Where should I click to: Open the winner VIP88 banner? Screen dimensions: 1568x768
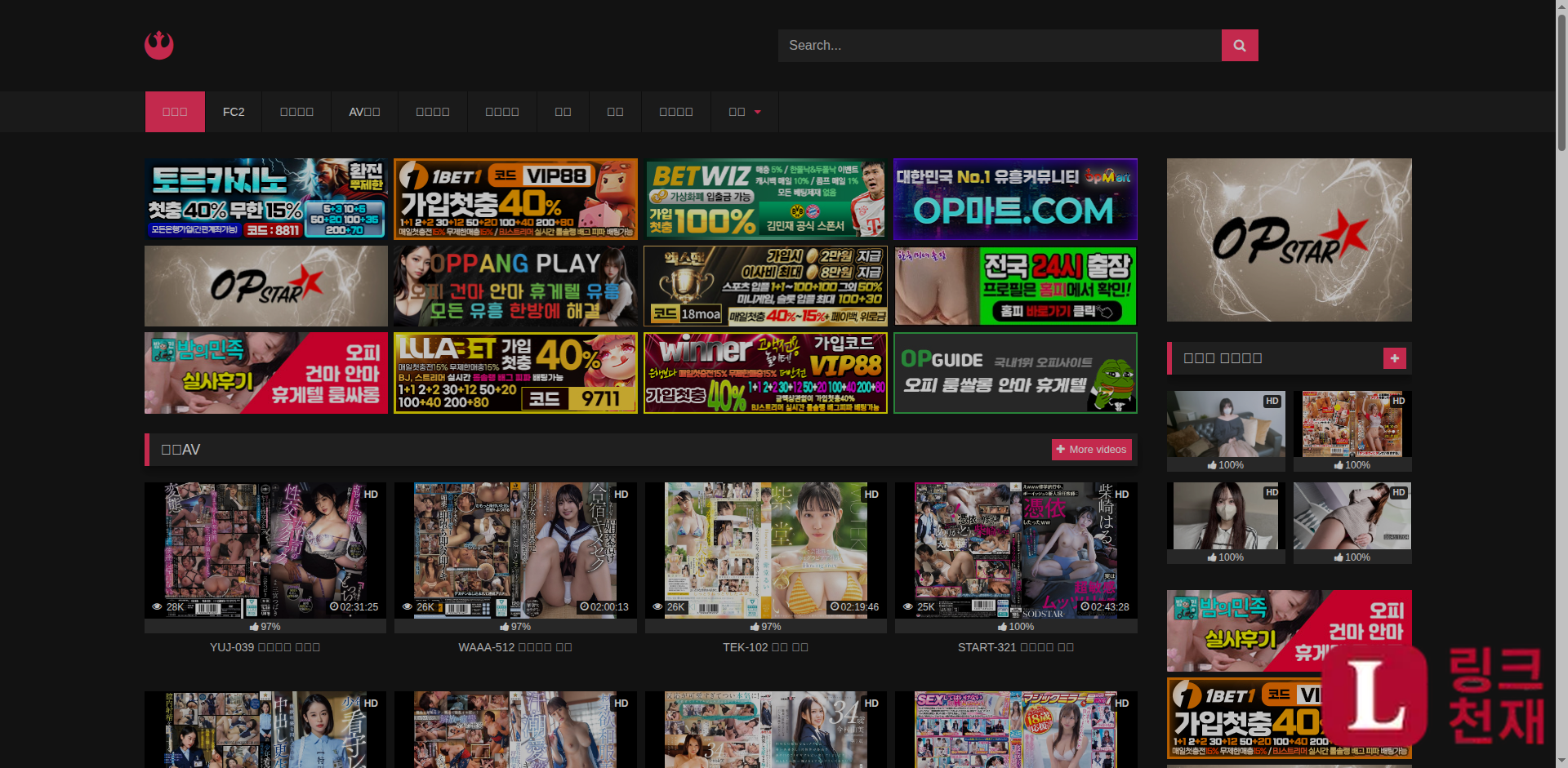point(765,373)
